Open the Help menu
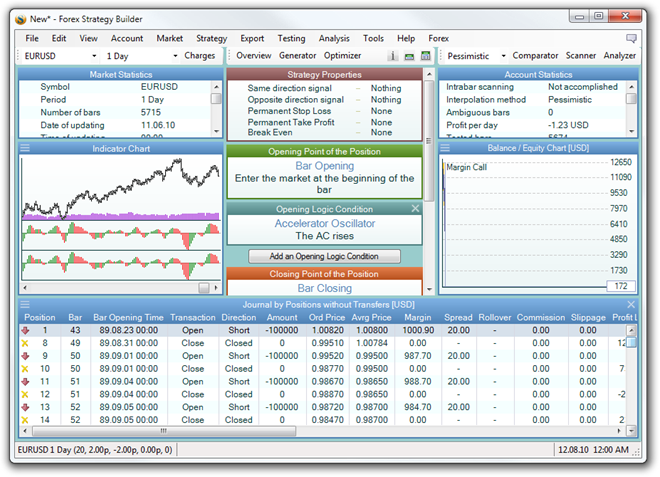660x477 pixels. coord(406,38)
